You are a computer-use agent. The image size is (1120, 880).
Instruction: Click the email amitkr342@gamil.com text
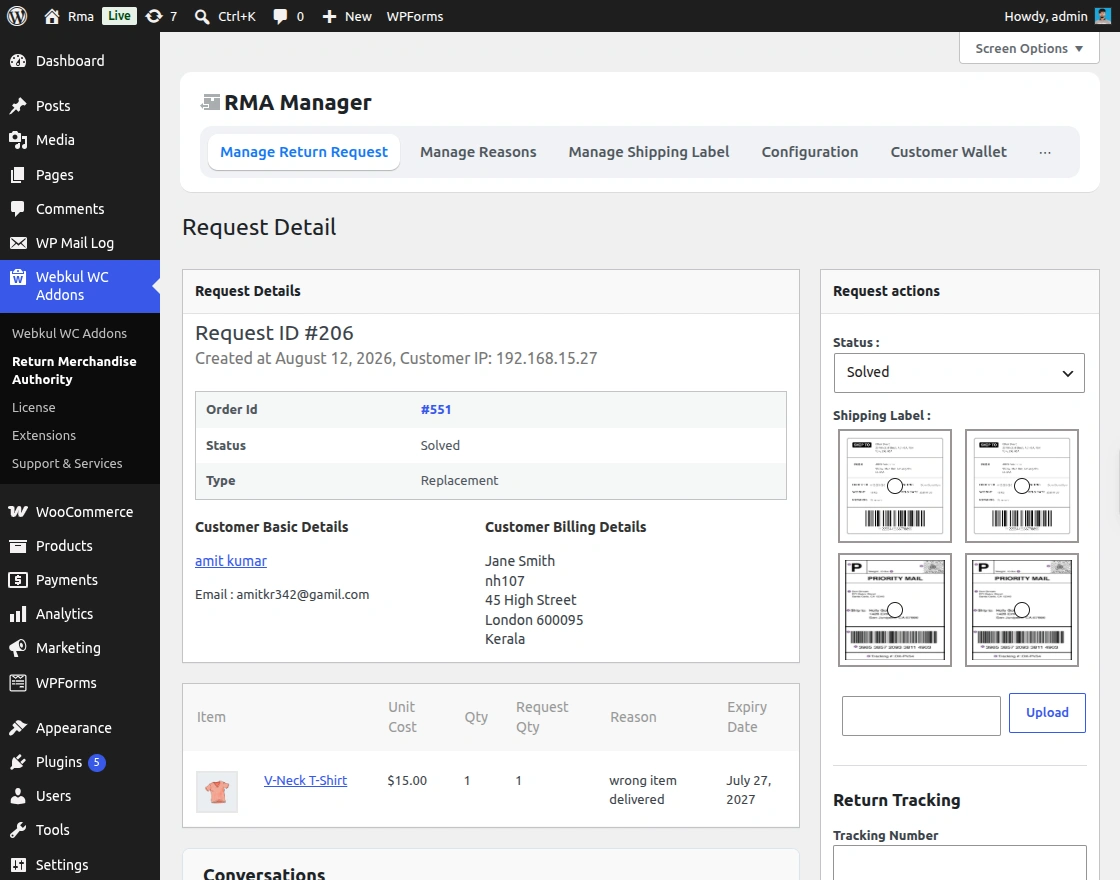pyautogui.click(x=303, y=595)
